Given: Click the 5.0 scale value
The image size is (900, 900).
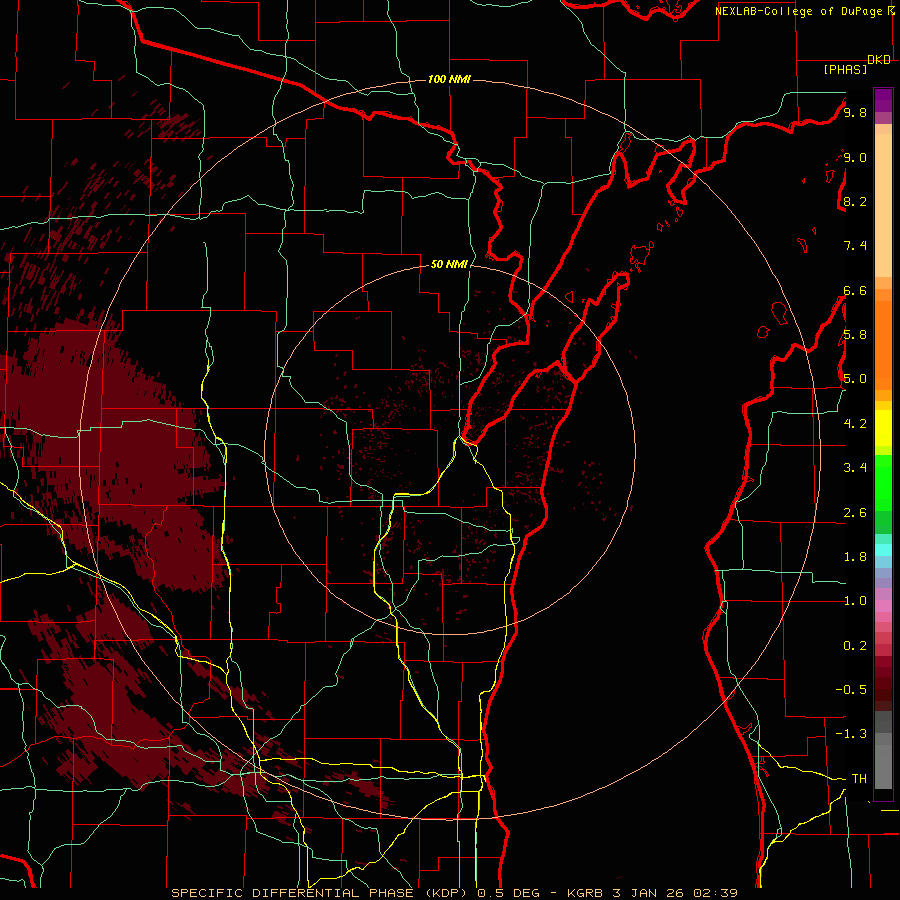Looking at the screenshot, I should pyautogui.click(x=855, y=379).
